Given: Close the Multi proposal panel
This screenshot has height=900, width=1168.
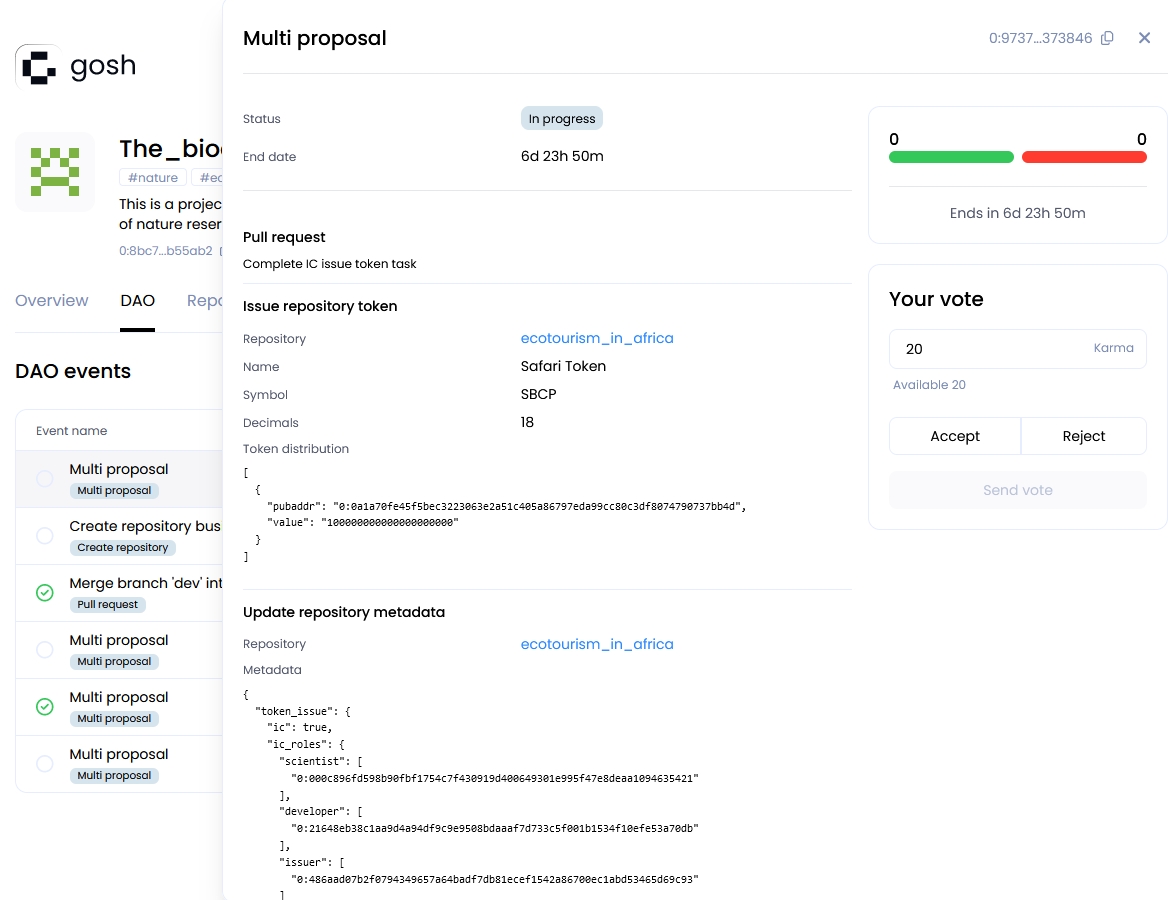Looking at the screenshot, I should (x=1145, y=38).
